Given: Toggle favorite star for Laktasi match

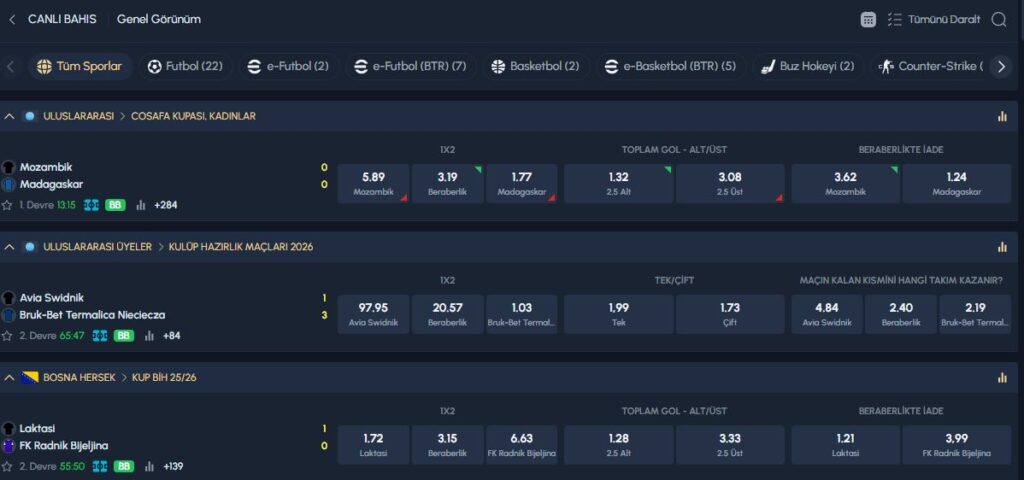Looking at the screenshot, I should click(8, 466).
